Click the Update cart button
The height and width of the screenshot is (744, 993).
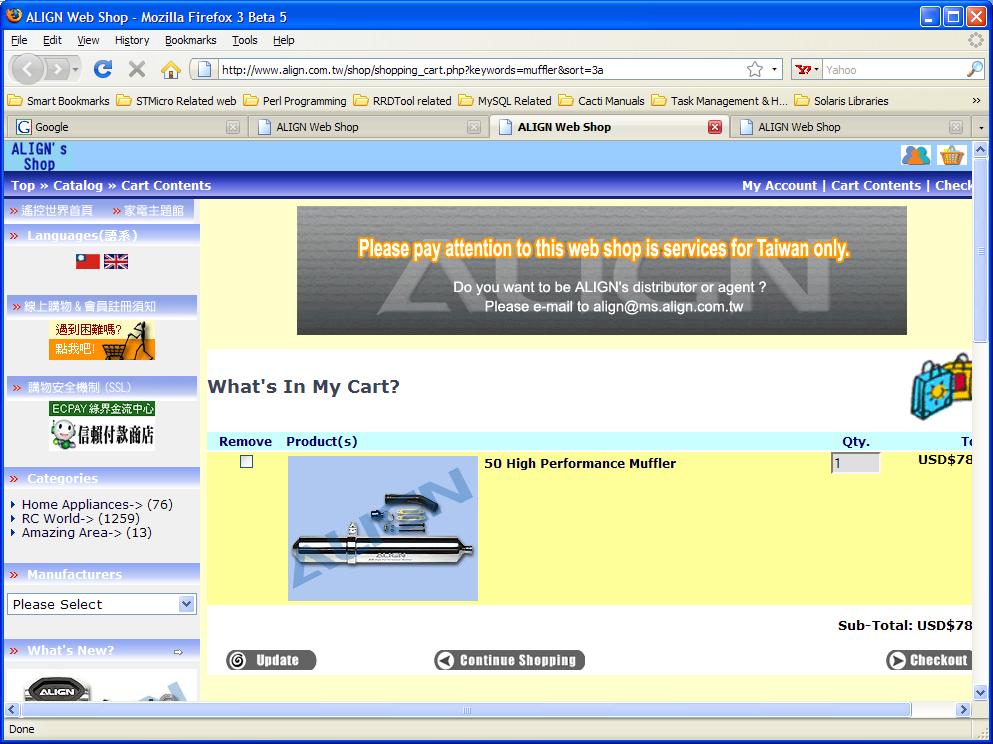[271, 660]
